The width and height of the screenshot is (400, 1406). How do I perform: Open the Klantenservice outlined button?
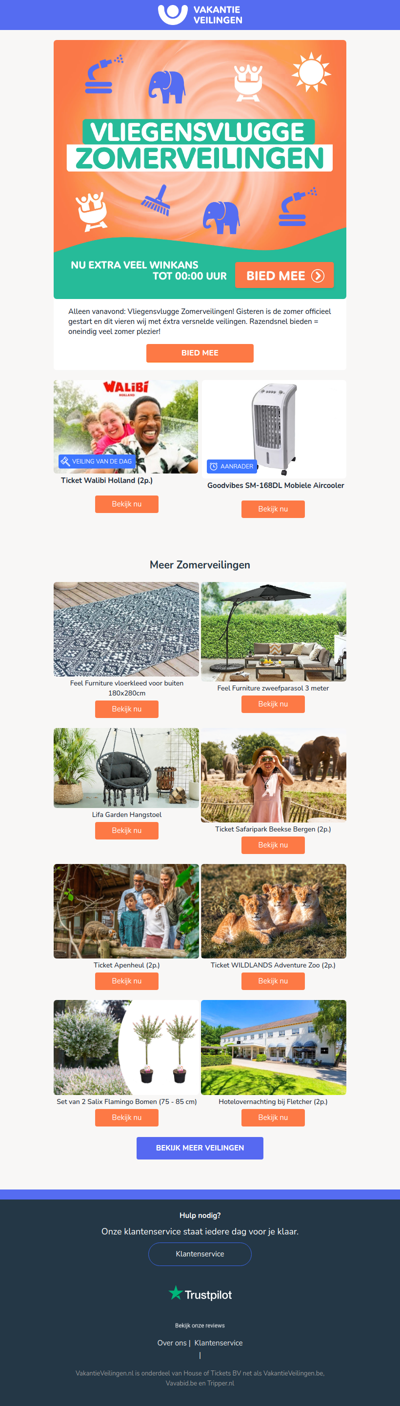click(200, 1253)
